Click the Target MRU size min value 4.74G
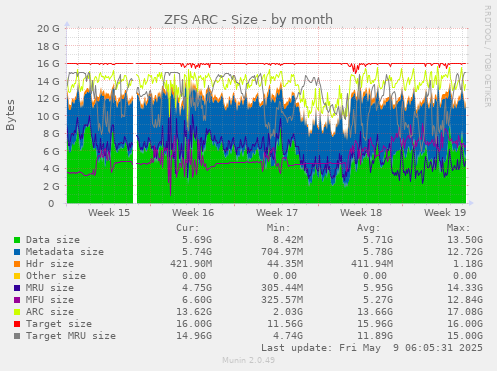 (288, 336)
